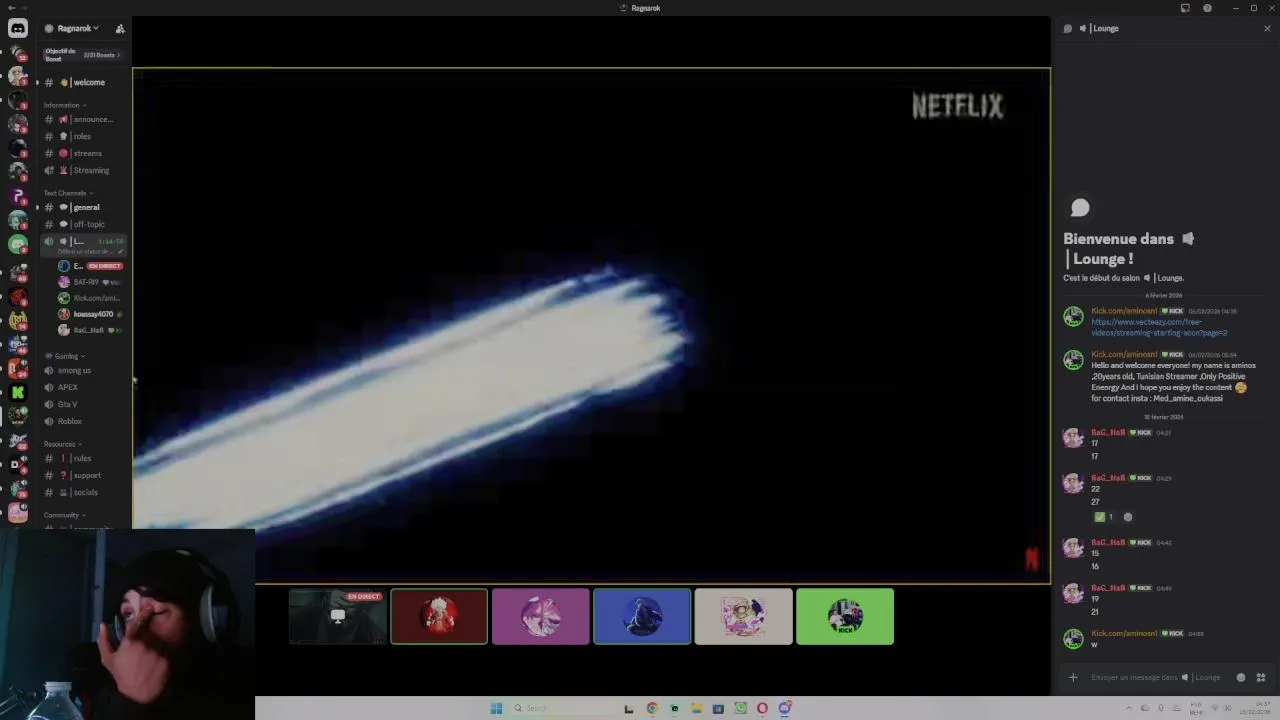Open the streams channel
The image size is (1280, 720).
click(x=84, y=153)
